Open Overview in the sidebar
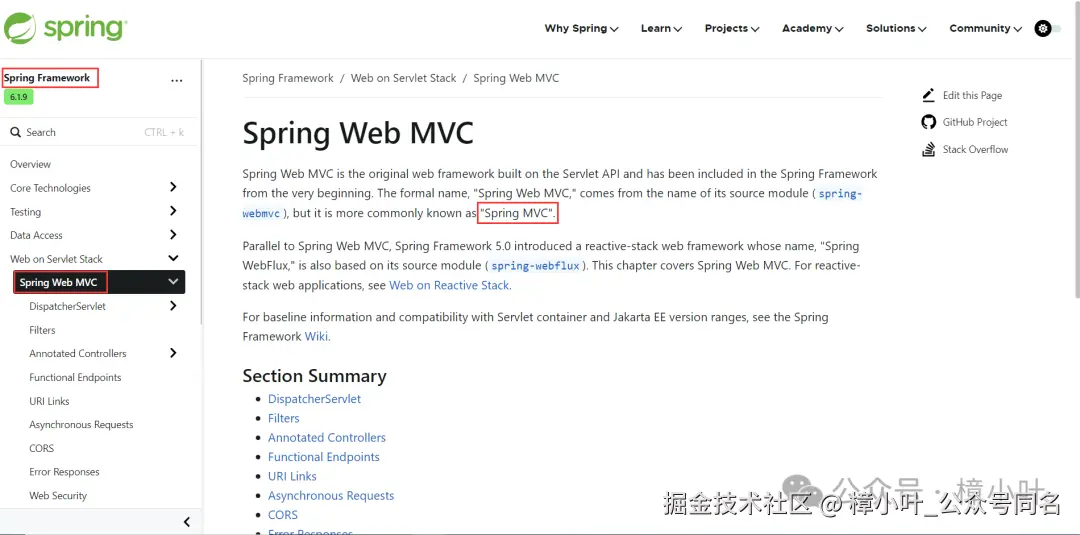This screenshot has height=535, width=1080. coord(30,165)
